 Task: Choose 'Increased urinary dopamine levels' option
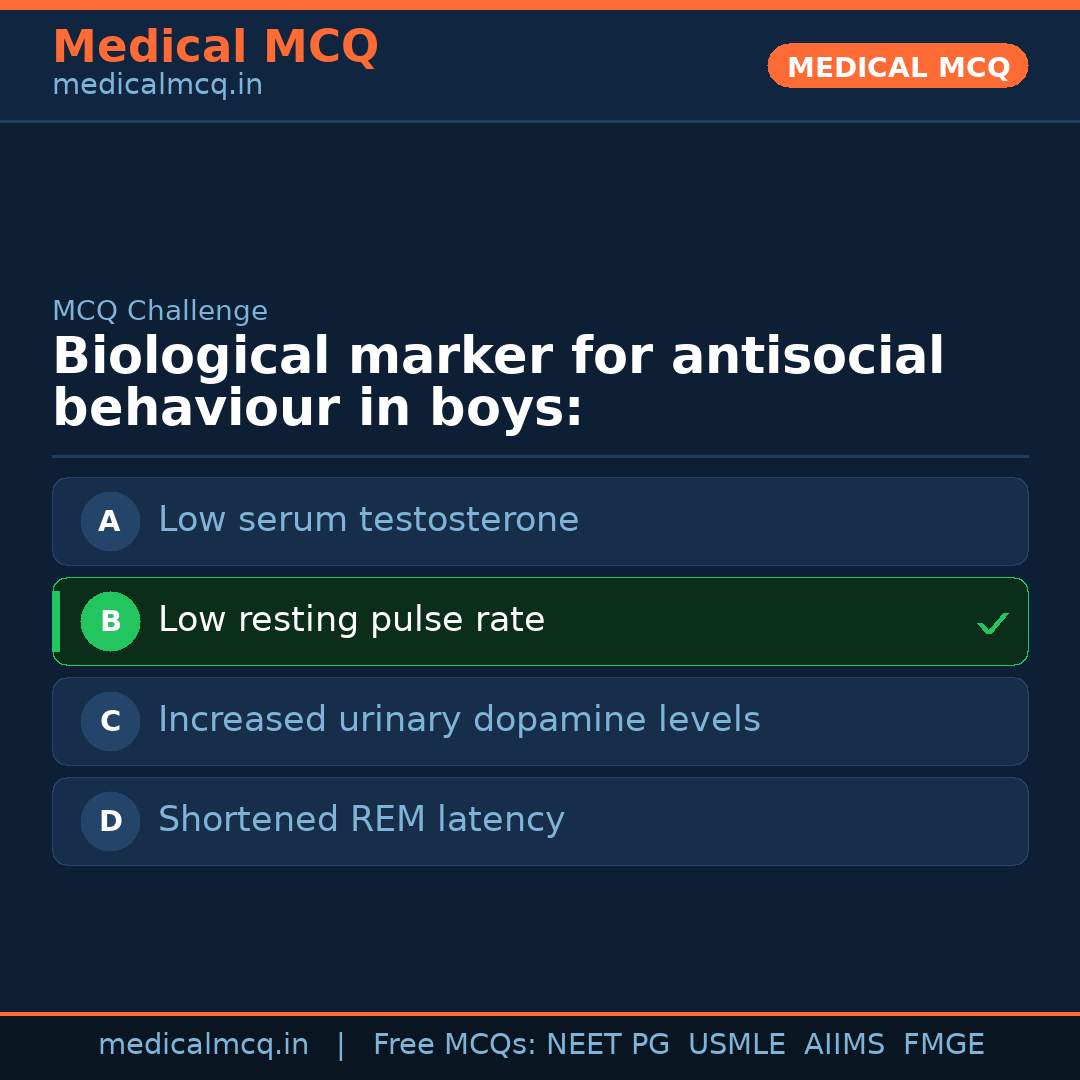459,720
